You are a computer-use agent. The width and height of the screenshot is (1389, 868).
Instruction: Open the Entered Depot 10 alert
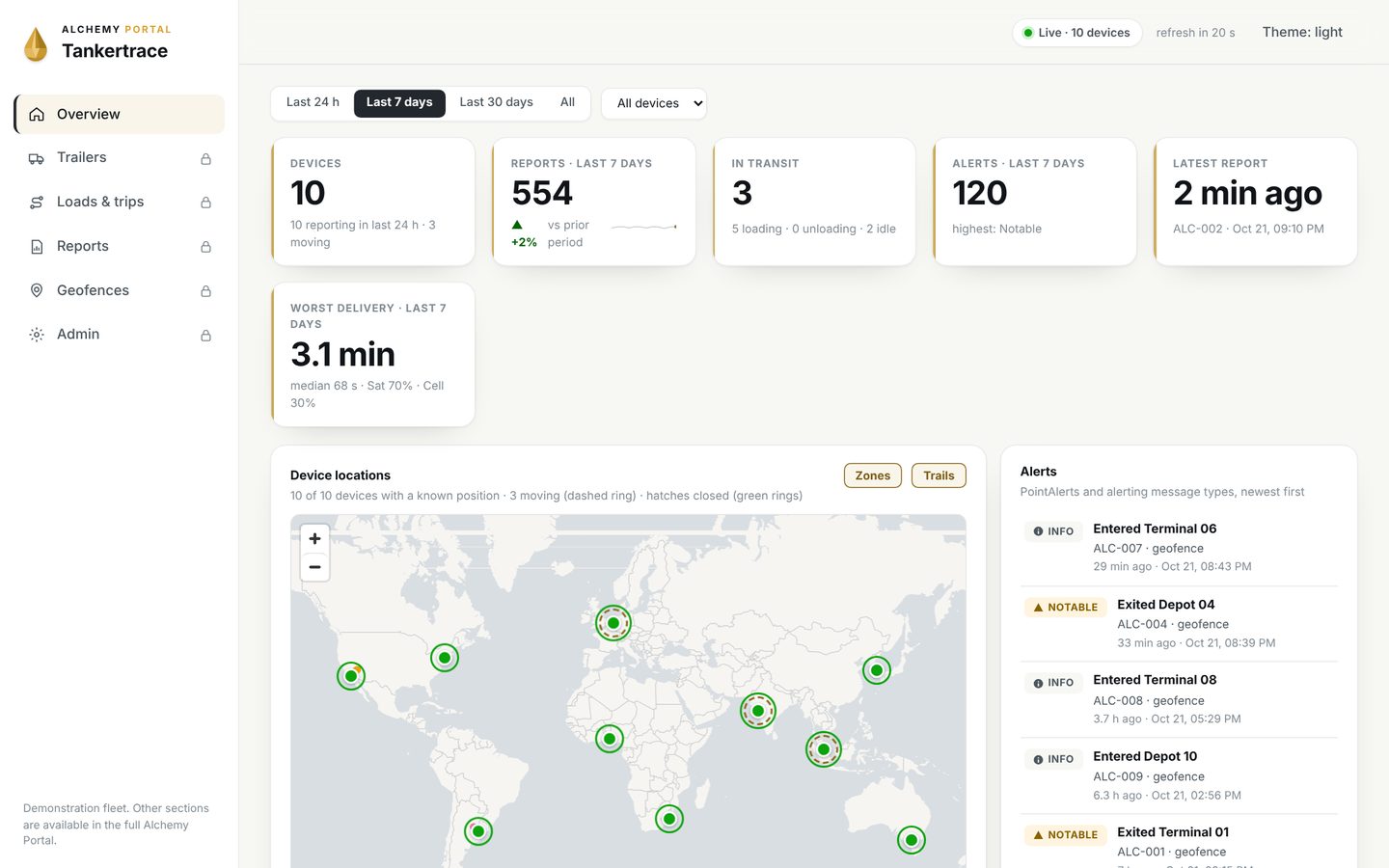1179,775
